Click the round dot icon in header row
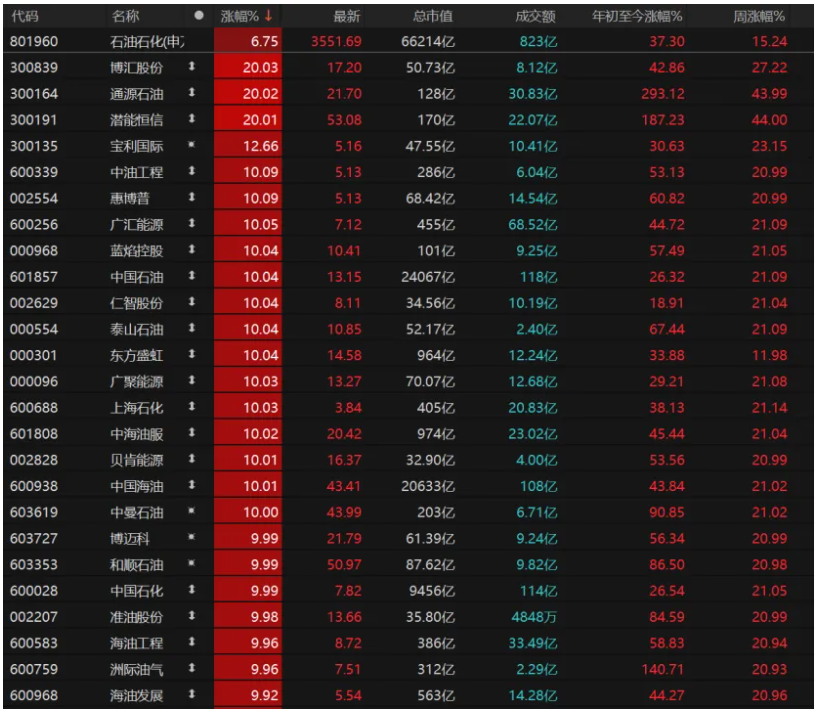This screenshot has width=817, height=715. [198, 16]
